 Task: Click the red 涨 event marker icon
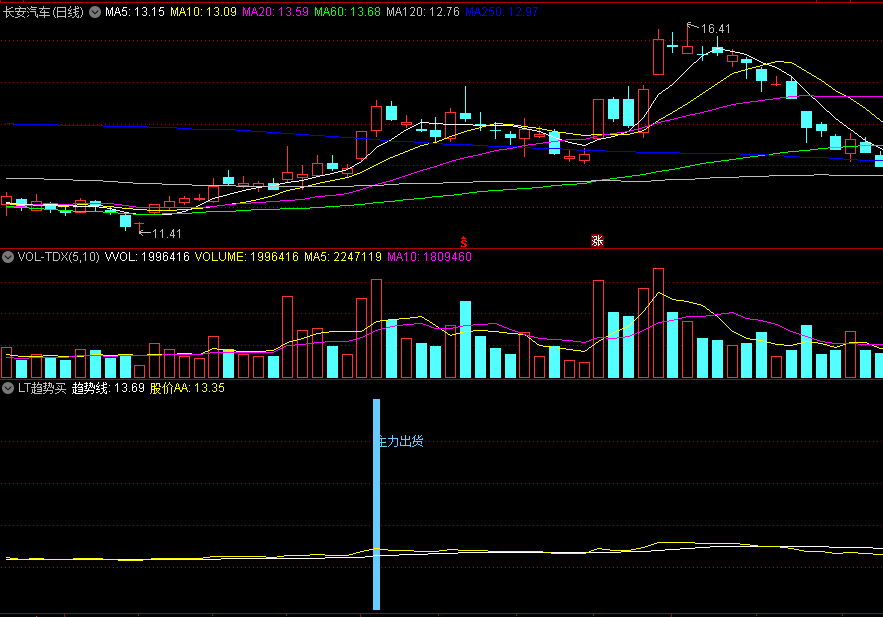597,240
